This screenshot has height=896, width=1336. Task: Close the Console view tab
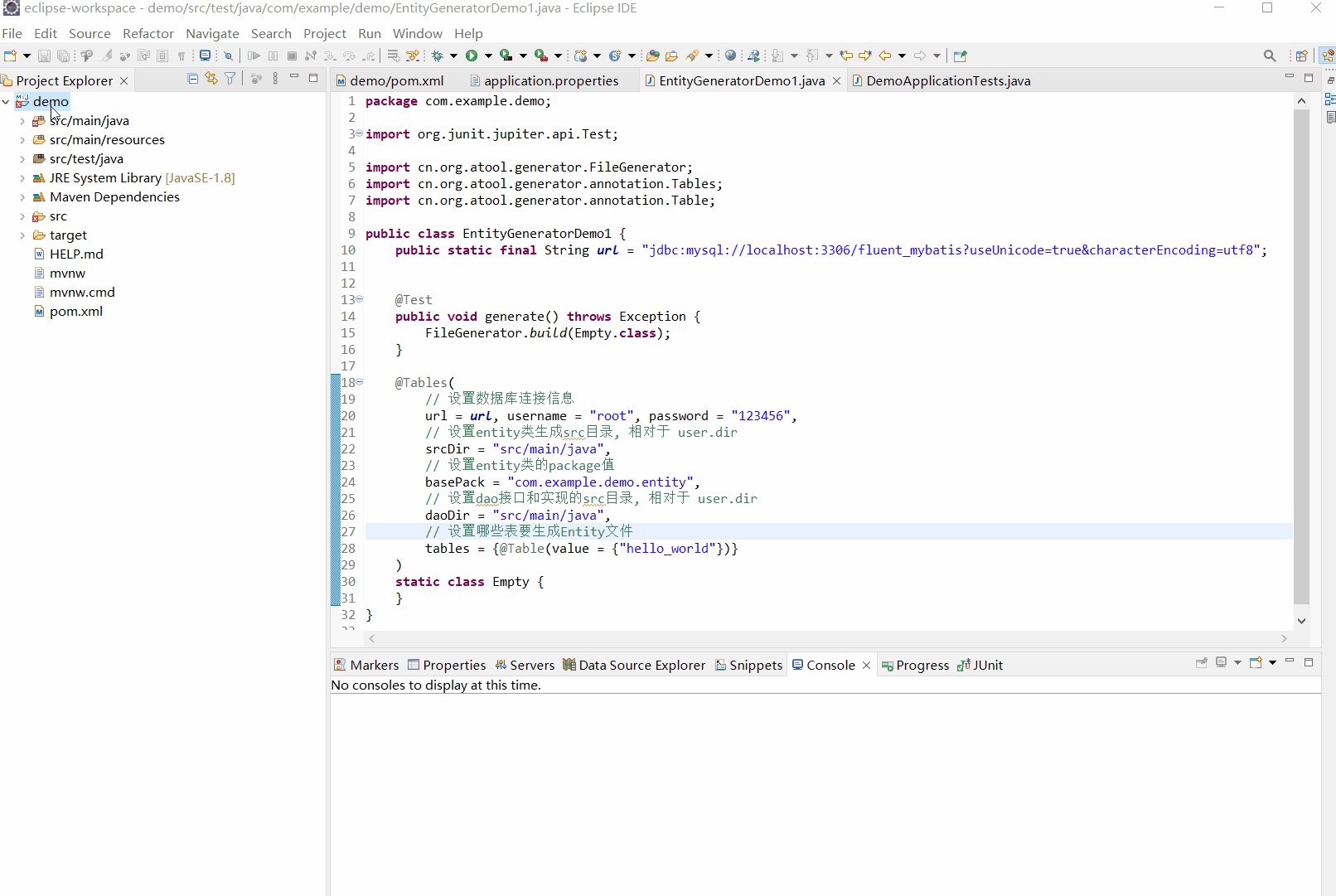[867, 665]
